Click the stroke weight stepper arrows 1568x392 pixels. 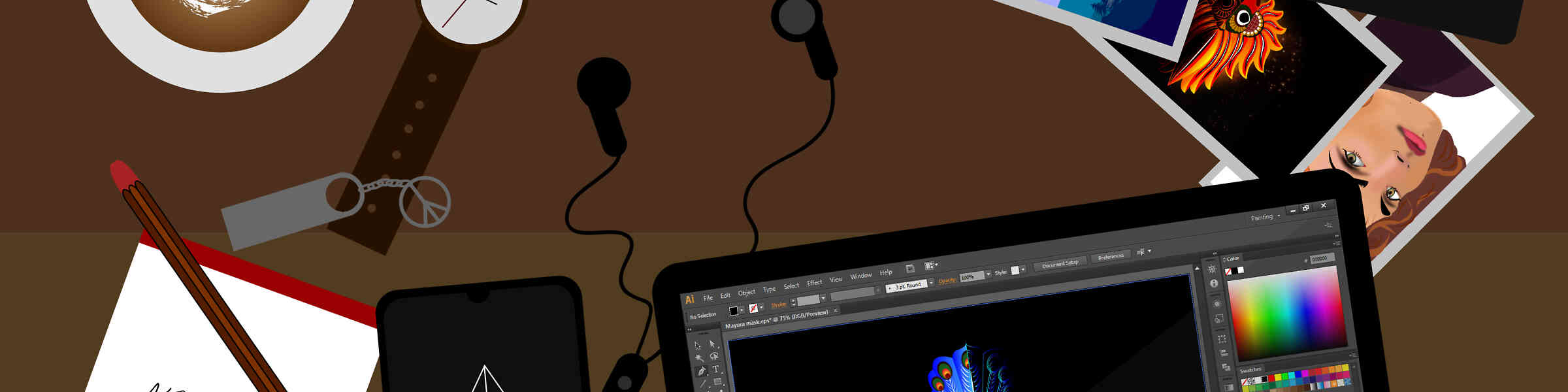793,301
